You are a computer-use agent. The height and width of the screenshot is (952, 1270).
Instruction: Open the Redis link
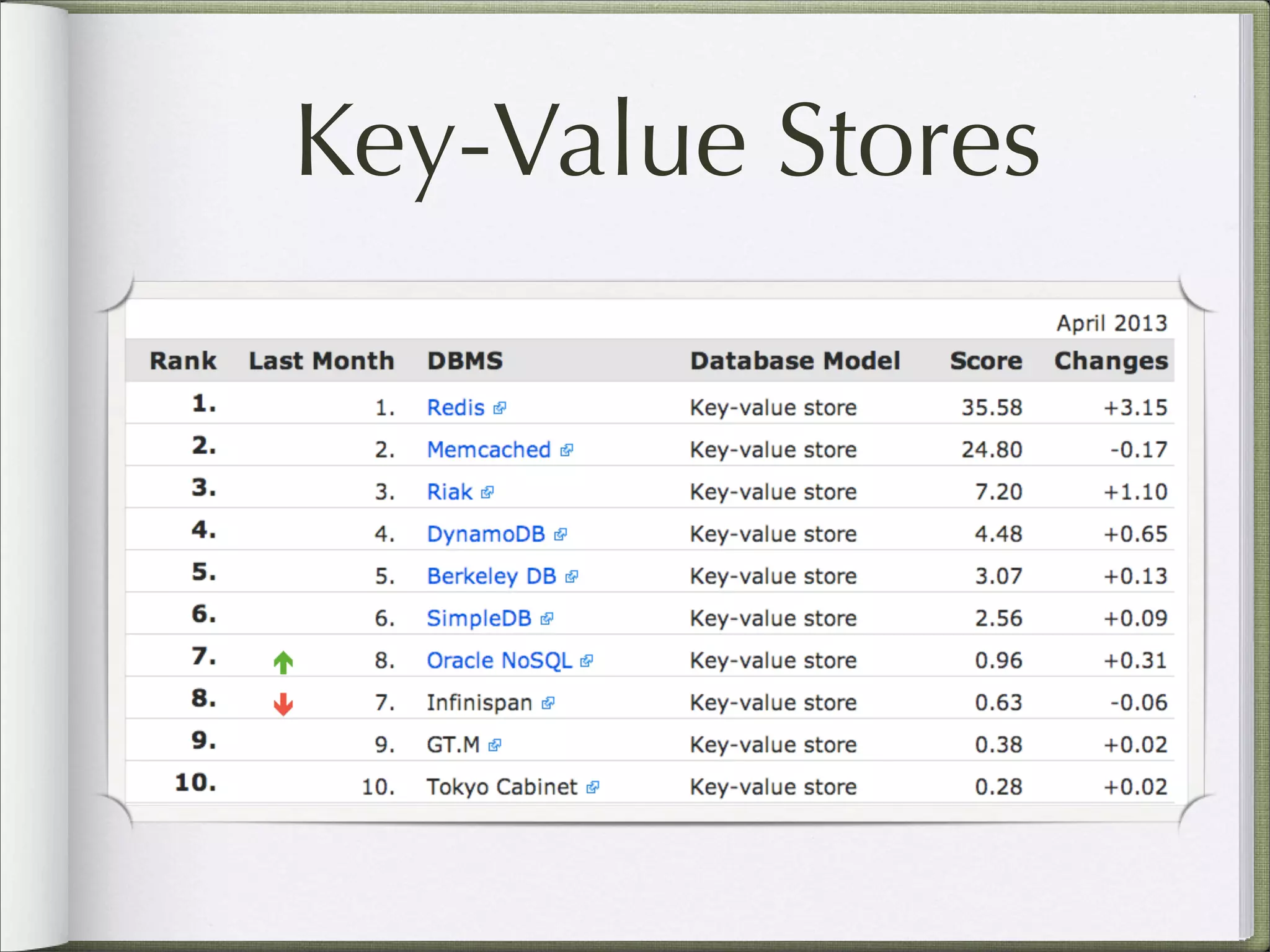(x=456, y=408)
